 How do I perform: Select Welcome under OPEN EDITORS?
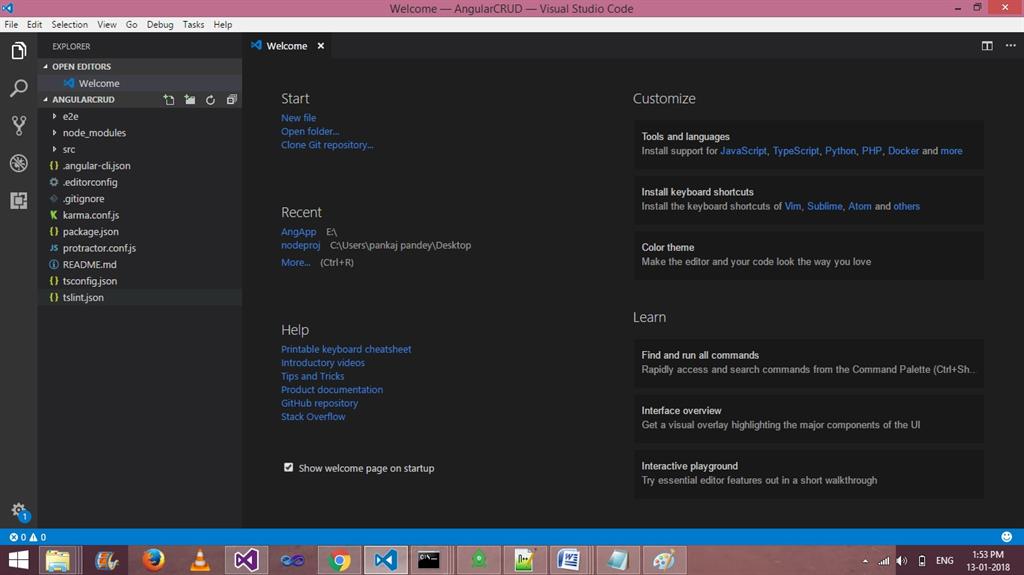coord(140,84)
